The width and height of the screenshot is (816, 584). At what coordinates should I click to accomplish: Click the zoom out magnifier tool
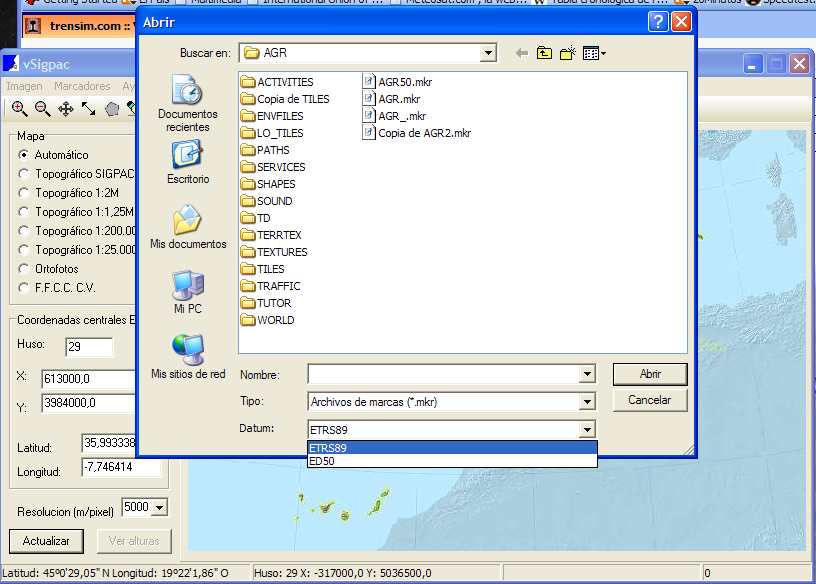[x=42, y=109]
